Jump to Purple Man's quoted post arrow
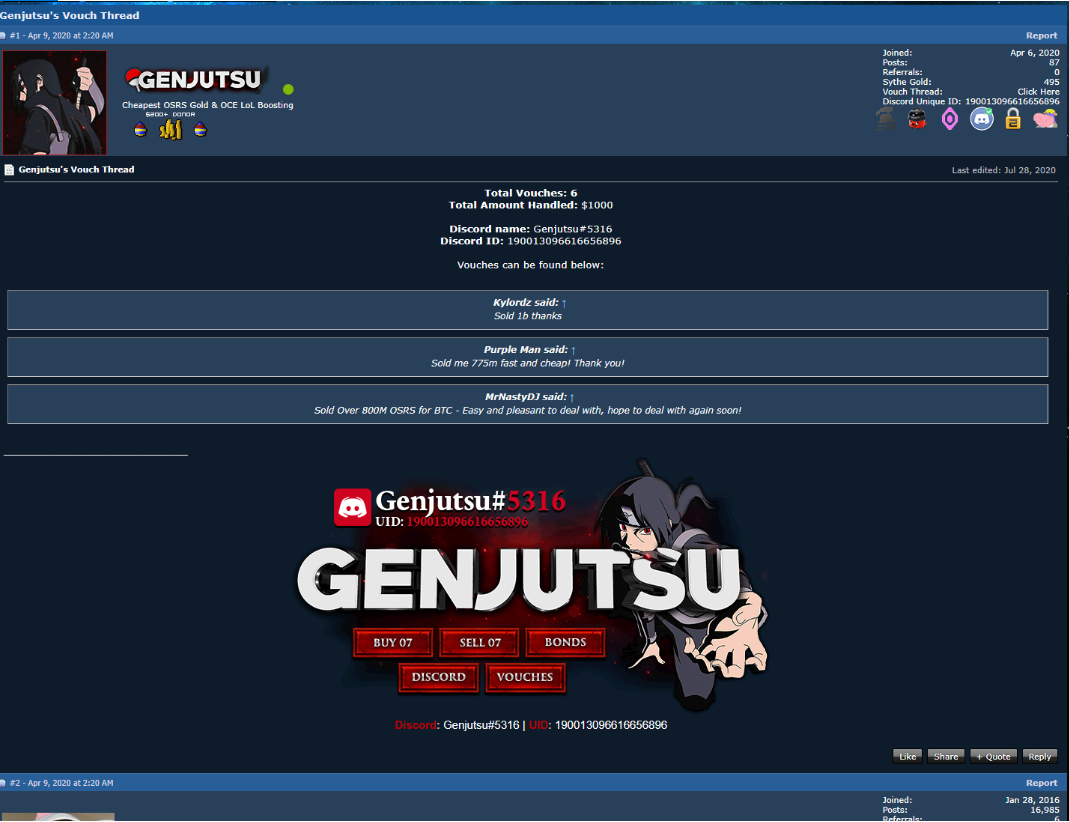 coord(573,350)
